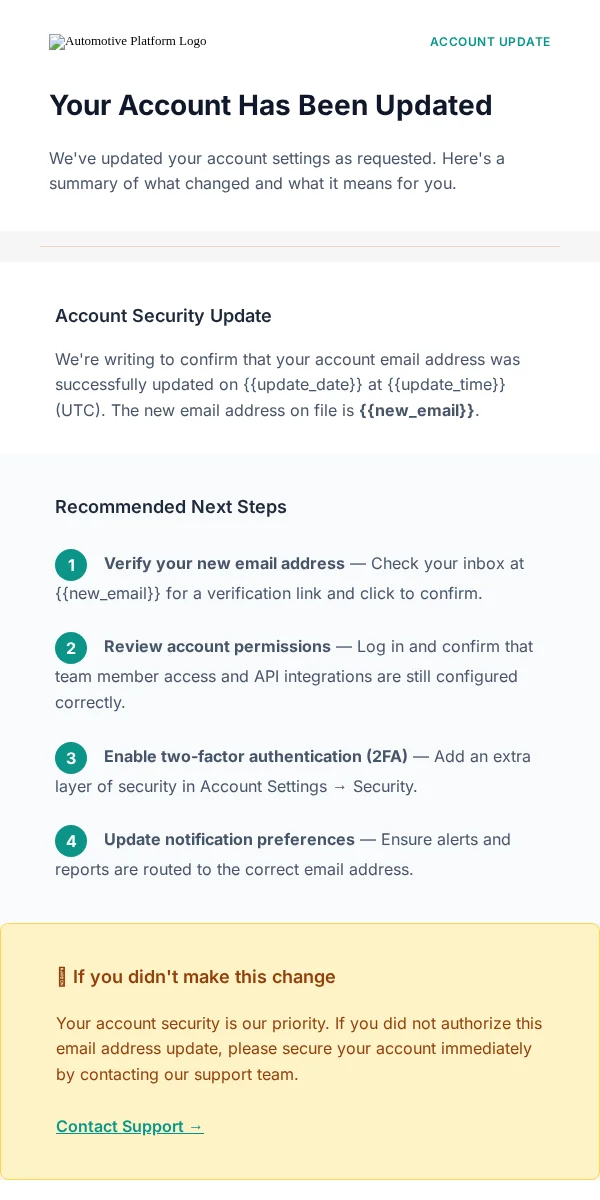
Task: Click 'If you didn't make this change' heading
Action: [x=204, y=977]
